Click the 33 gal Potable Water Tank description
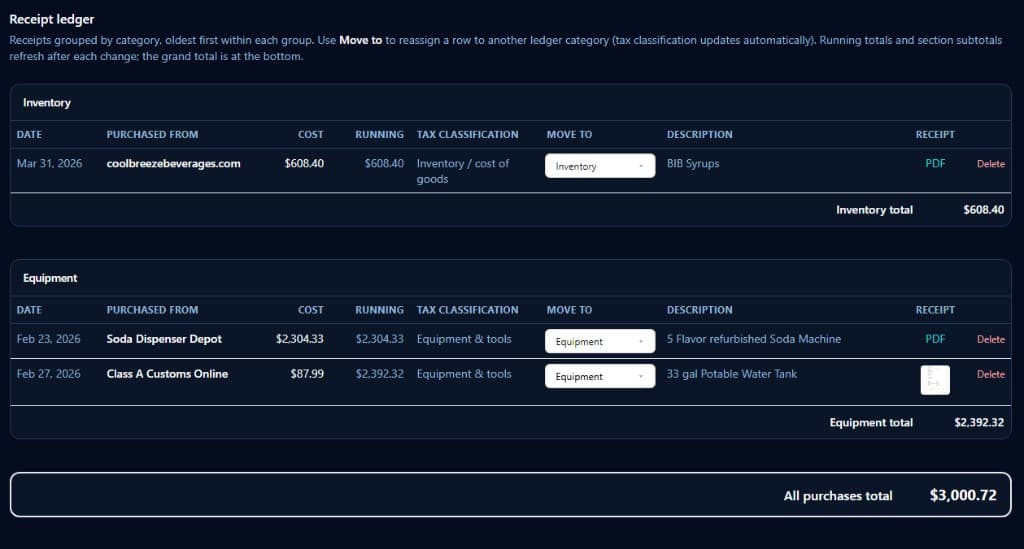The height and width of the screenshot is (549, 1024). click(731, 374)
